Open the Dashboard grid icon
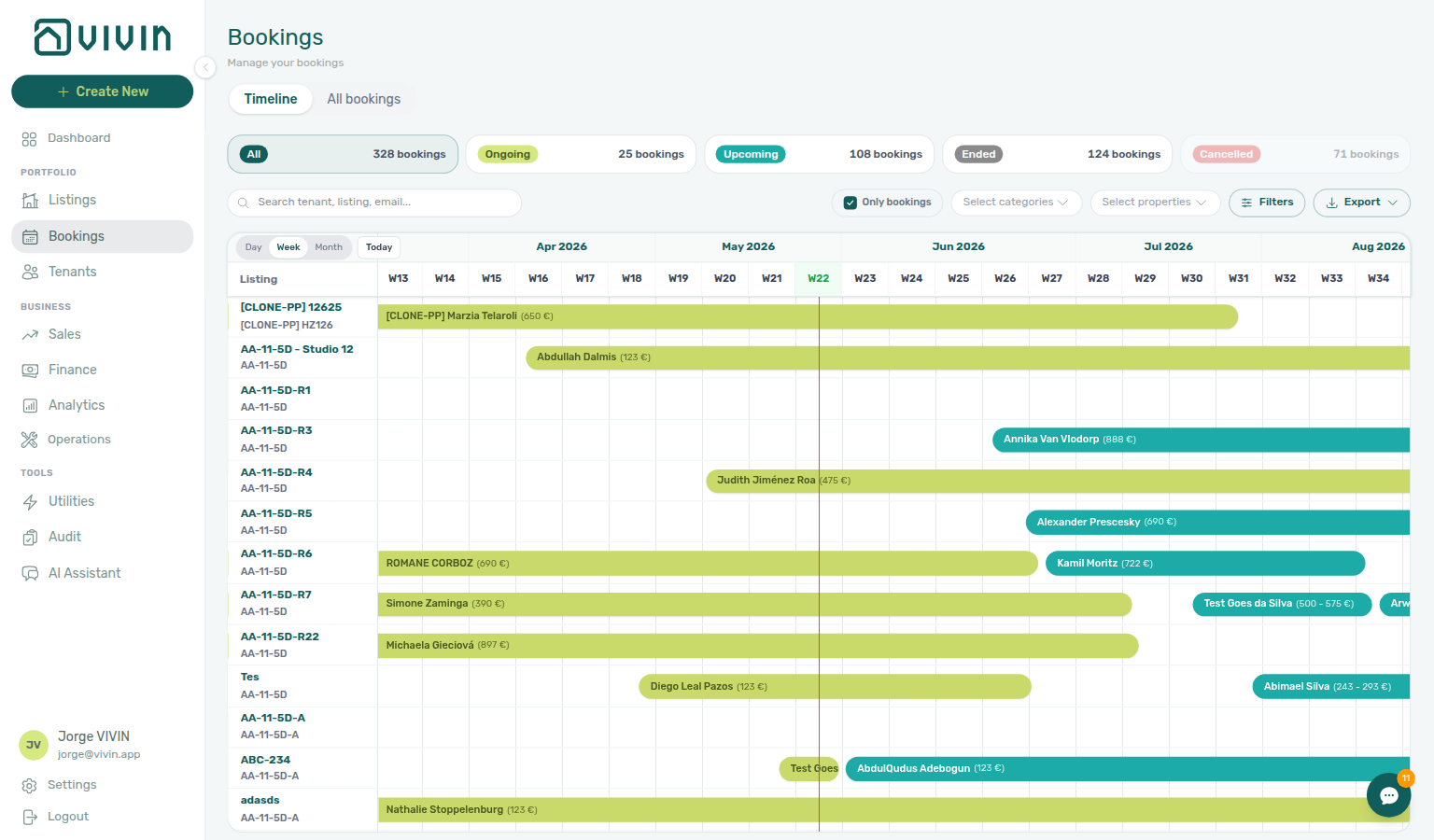Viewport: 1434px width, 840px height. click(29, 138)
